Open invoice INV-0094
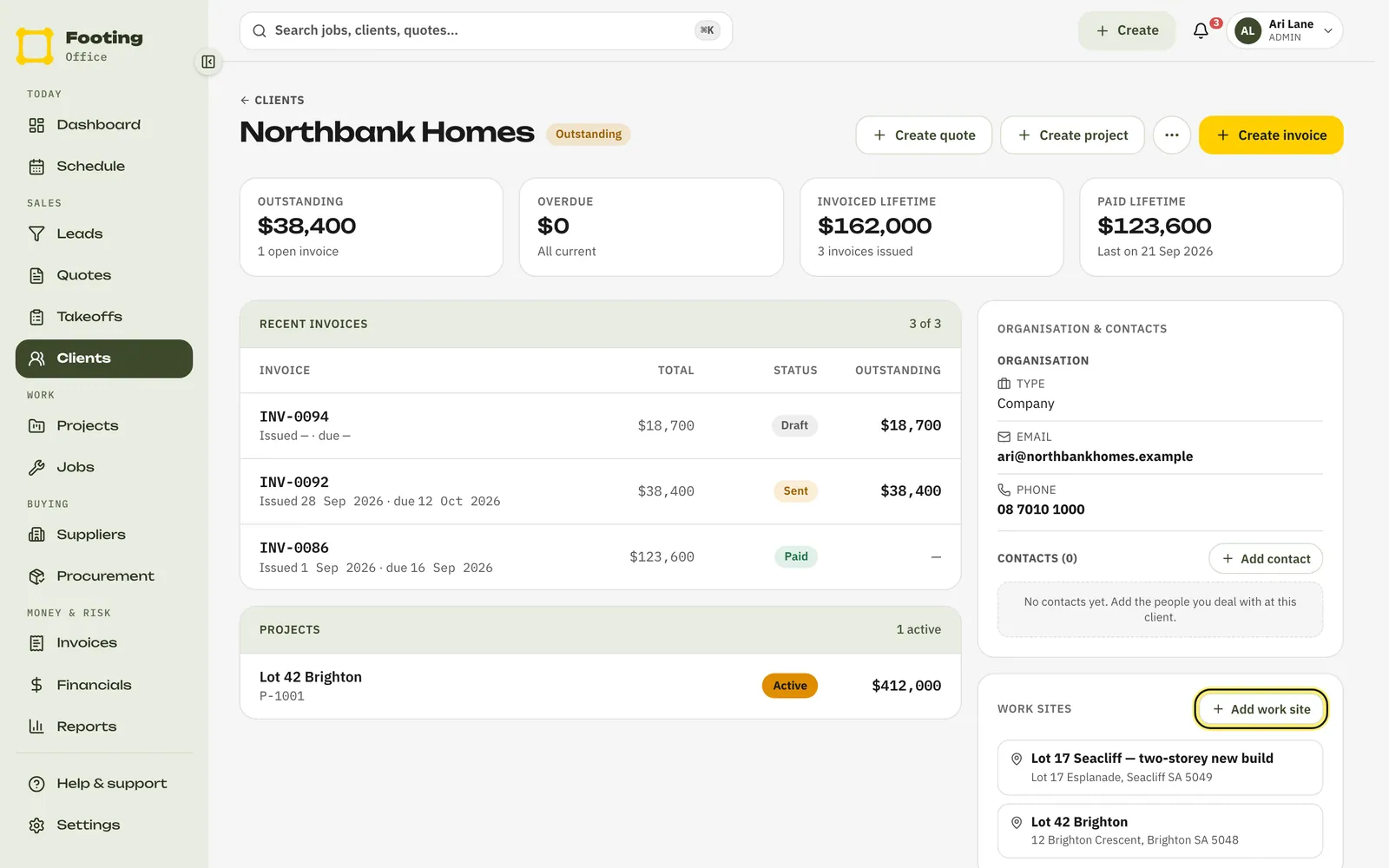Image resolution: width=1389 pixels, height=868 pixels. coord(600,426)
